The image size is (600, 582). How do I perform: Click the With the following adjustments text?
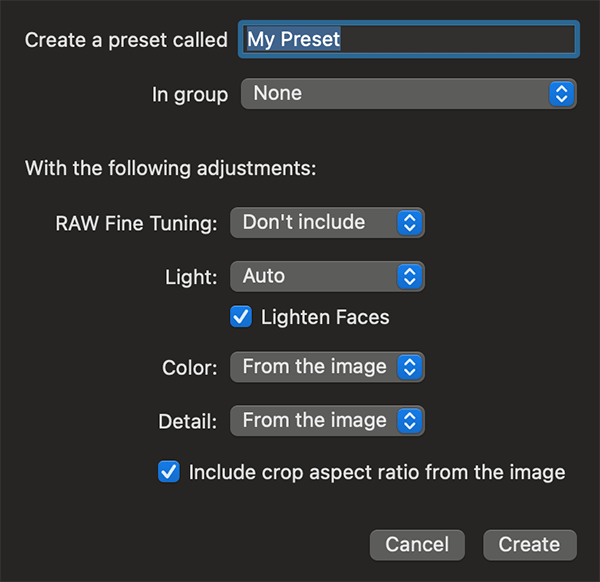(171, 168)
